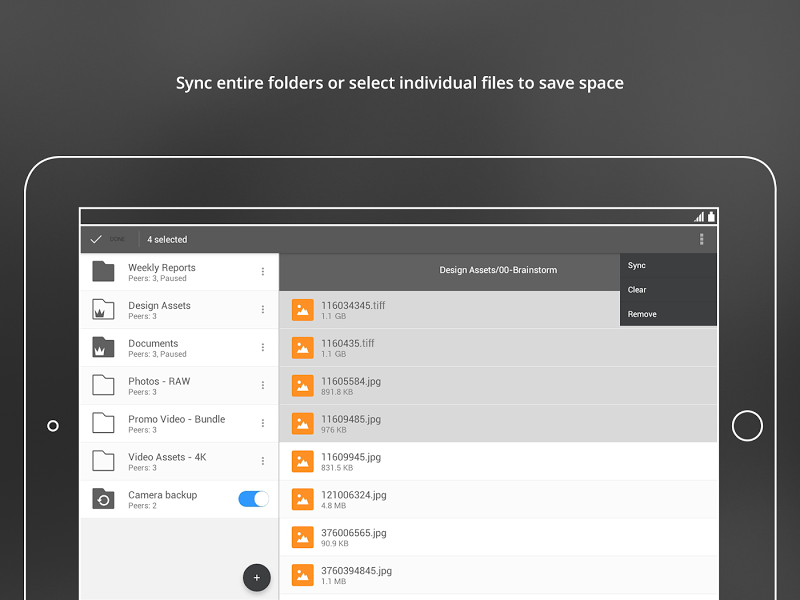Select file 376006565.jpg by its name
Viewport: 800px width, 600px height.
354,533
